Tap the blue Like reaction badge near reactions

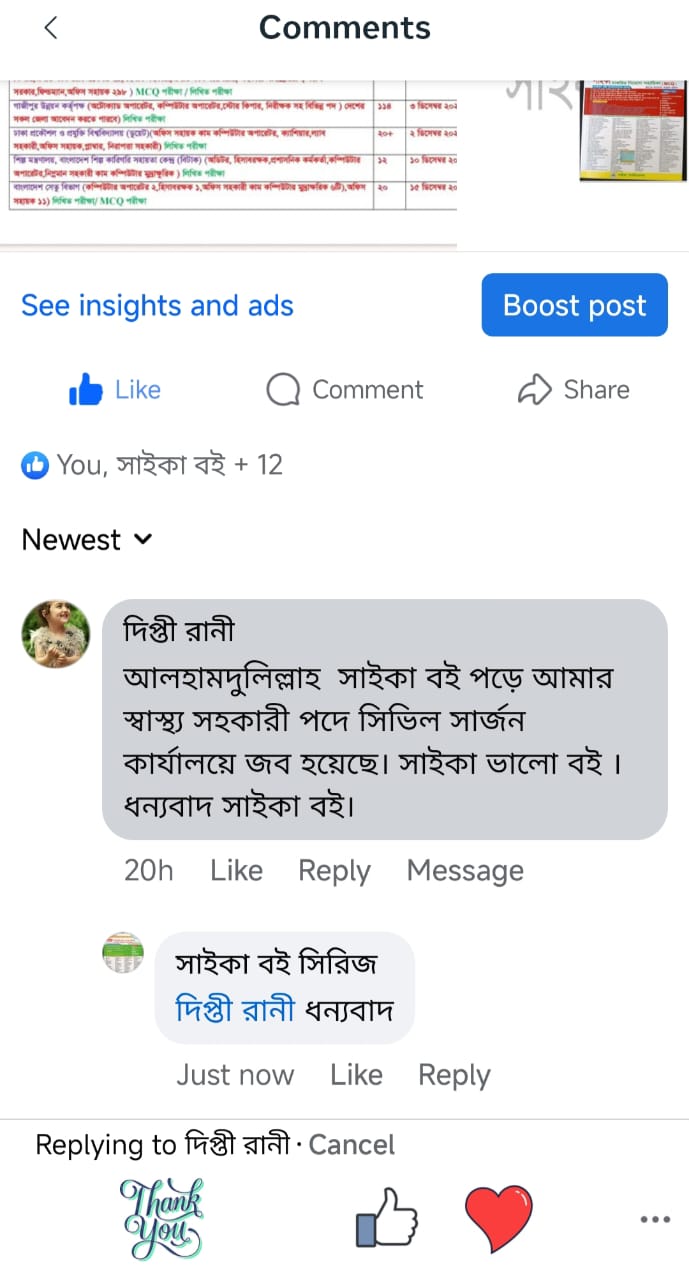[35, 464]
